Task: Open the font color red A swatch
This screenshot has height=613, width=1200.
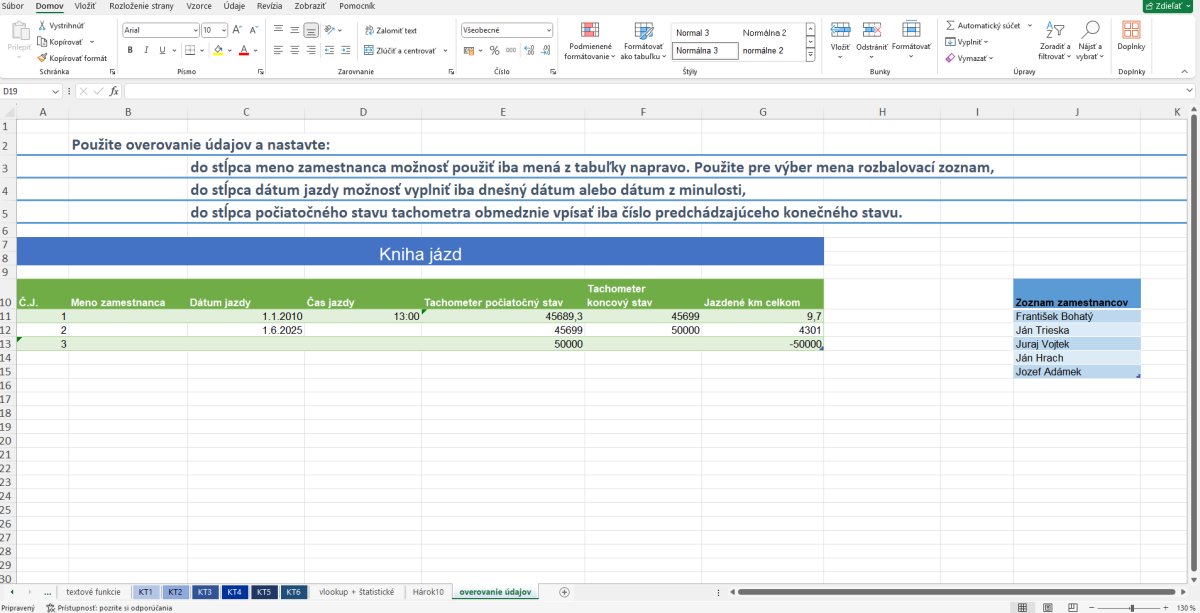Action: 243,50
